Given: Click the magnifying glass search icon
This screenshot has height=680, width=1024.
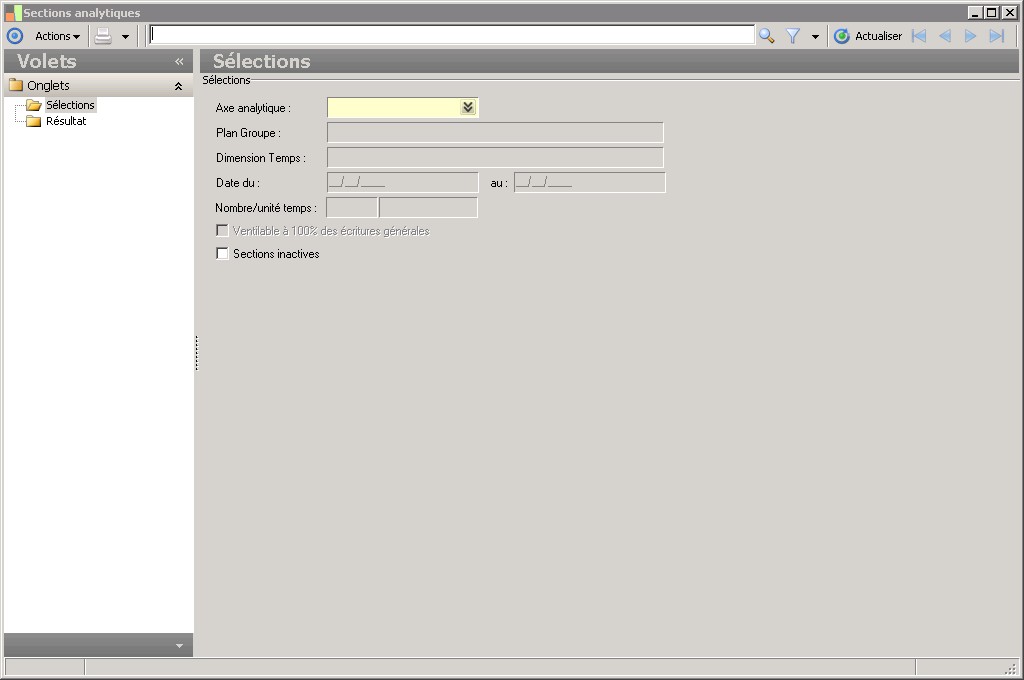Looking at the screenshot, I should coord(767,36).
